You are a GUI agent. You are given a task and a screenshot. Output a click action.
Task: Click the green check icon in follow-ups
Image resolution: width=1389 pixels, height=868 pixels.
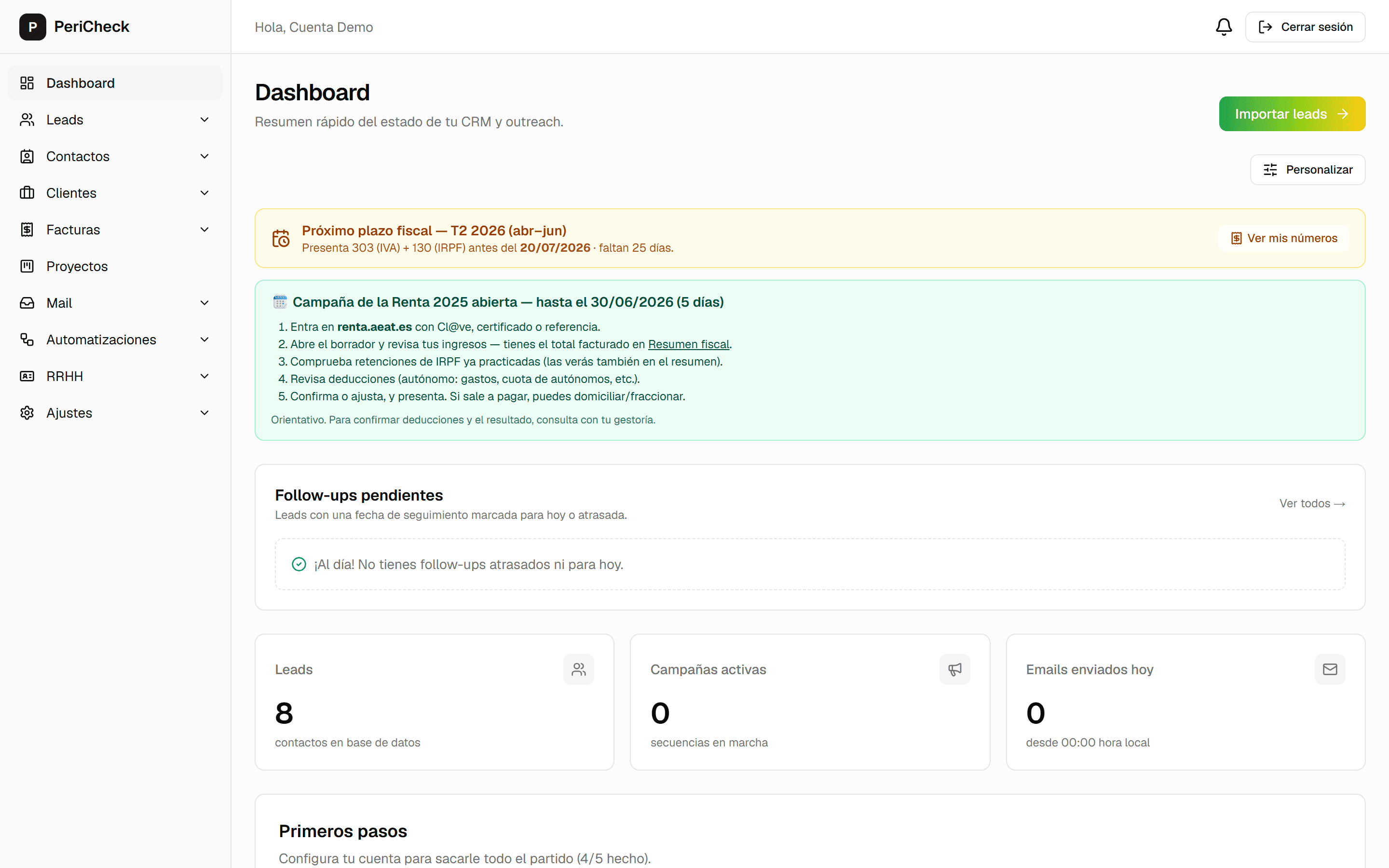pos(299,564)
